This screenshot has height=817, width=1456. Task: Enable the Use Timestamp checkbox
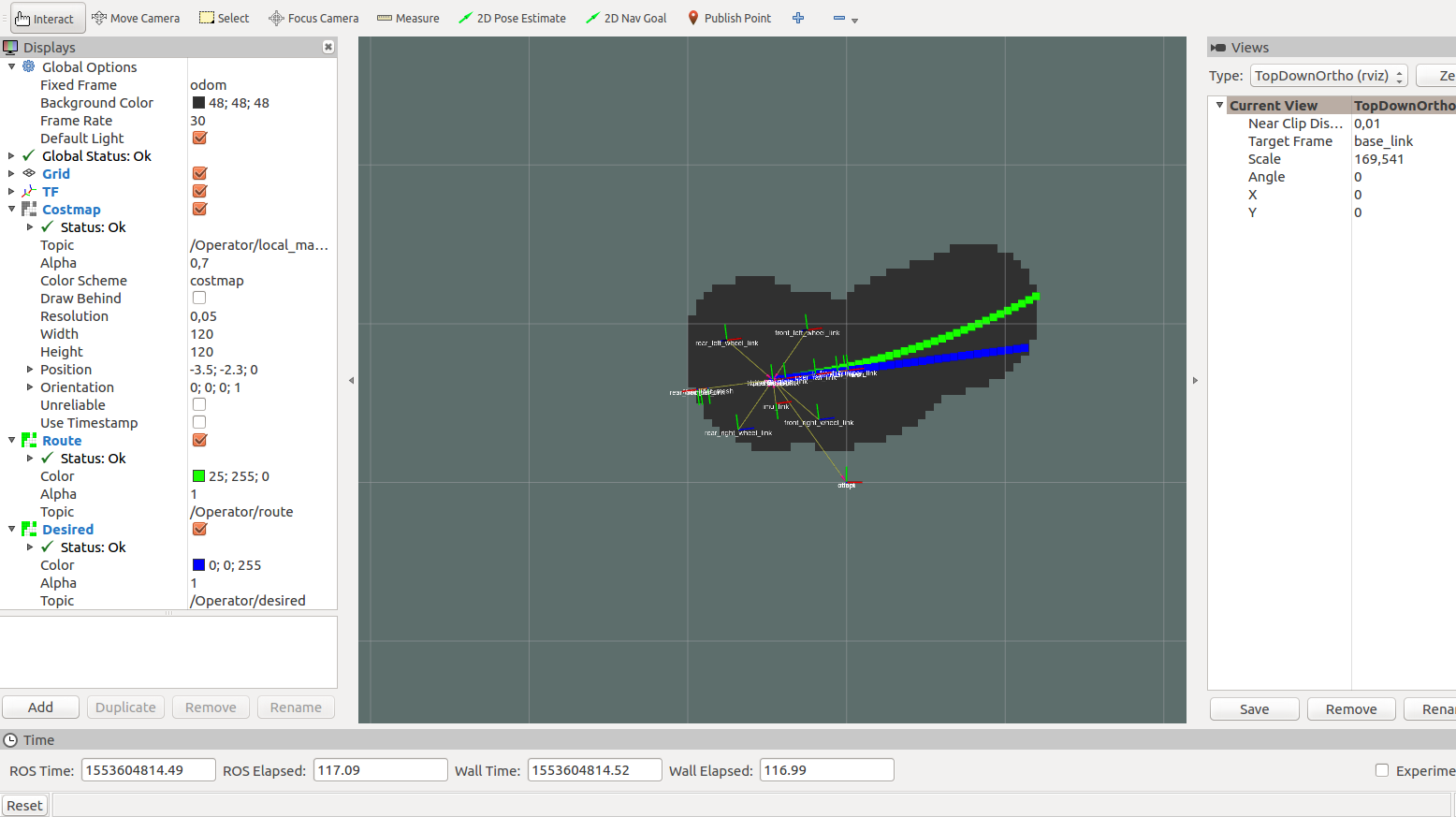[199, 422]
